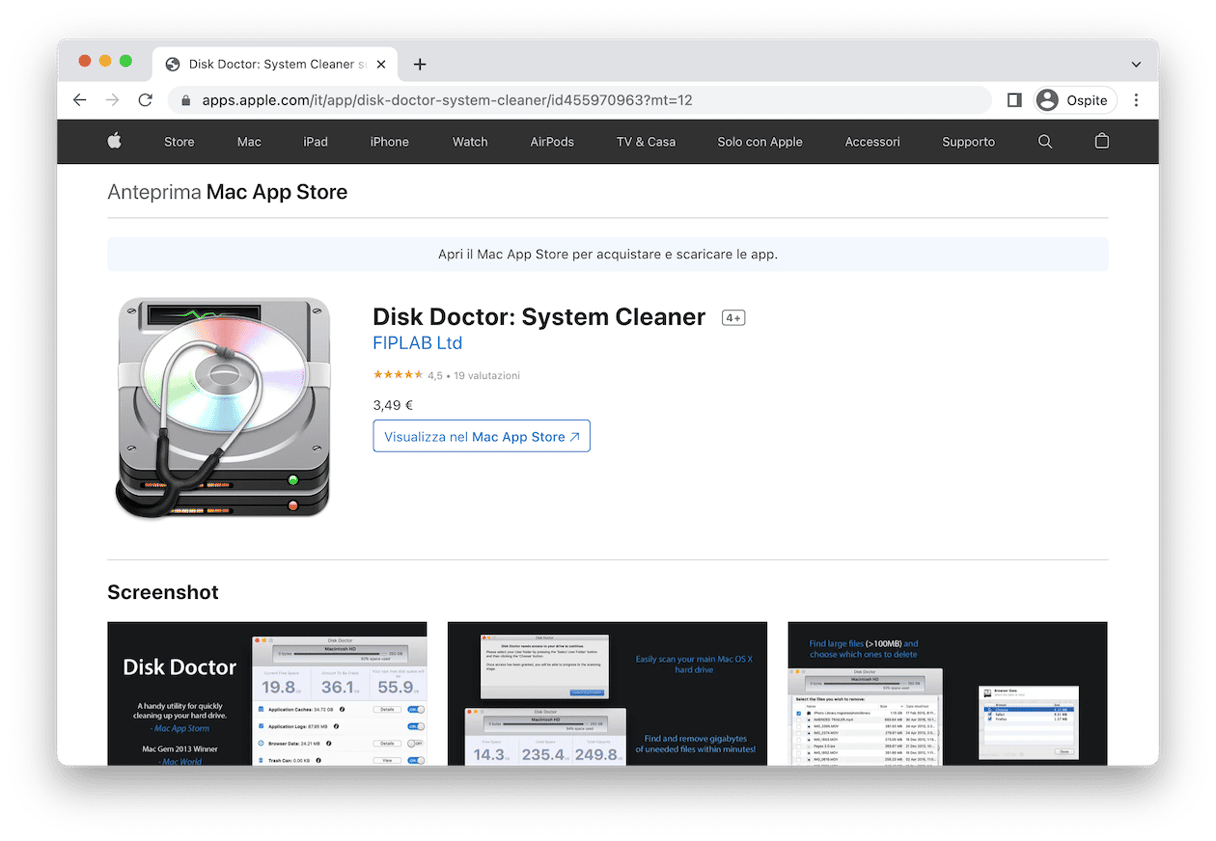Click the 19 valutazioni text

coord(486,376)
